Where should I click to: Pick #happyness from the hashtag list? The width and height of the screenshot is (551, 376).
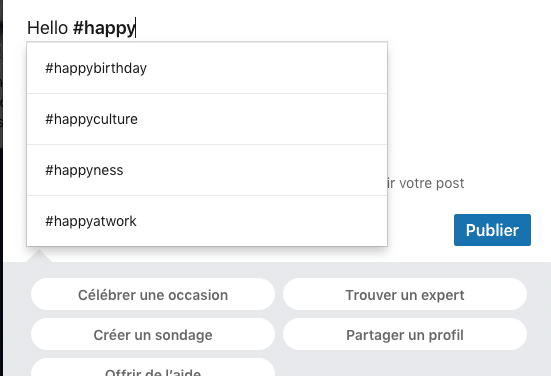click(207, 170)
